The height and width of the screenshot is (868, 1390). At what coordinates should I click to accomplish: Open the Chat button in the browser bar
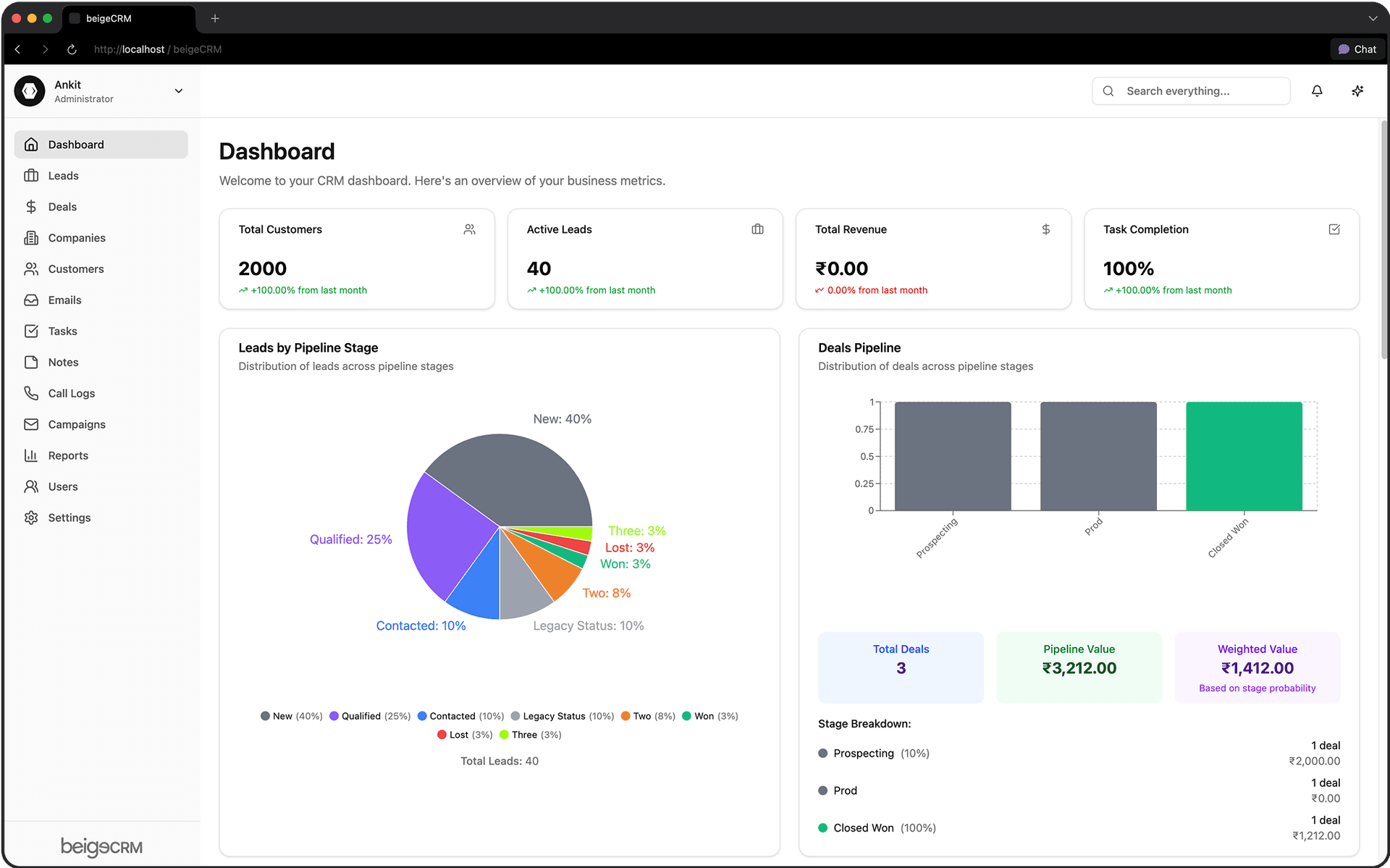1357,49
